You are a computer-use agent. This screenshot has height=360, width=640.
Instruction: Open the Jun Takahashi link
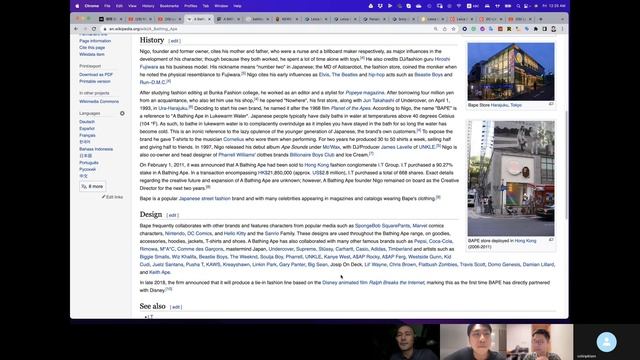pos(378,100)
